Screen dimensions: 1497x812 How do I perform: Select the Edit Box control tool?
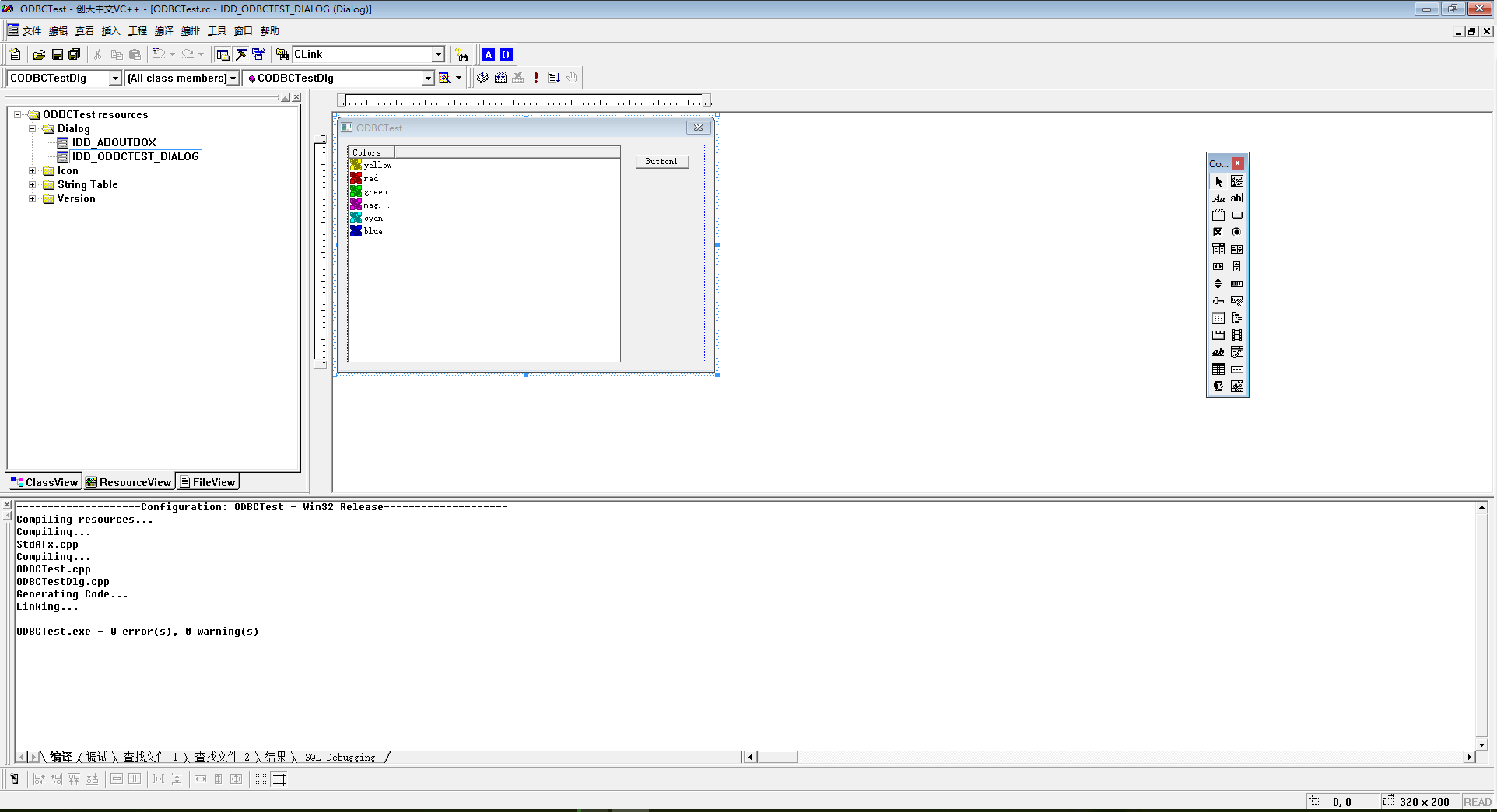pyautogui.click(x=1236, y=198)
